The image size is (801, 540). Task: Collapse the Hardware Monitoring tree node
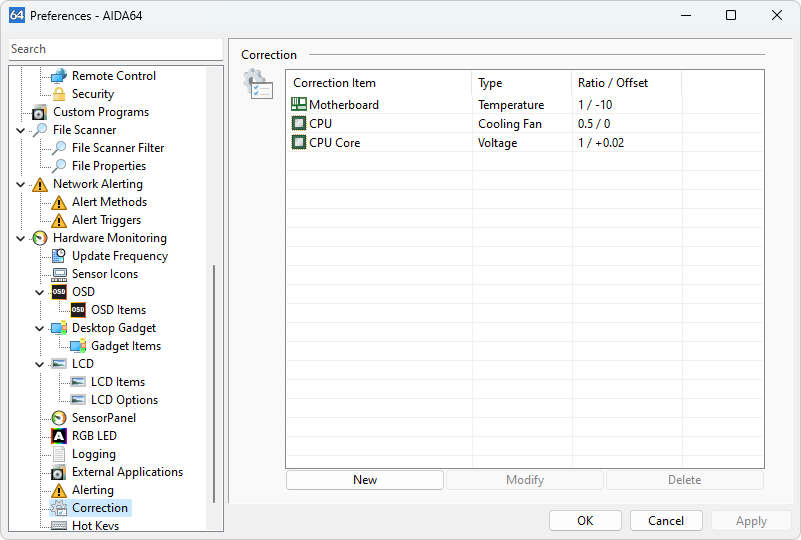click(x=21, y=238)
